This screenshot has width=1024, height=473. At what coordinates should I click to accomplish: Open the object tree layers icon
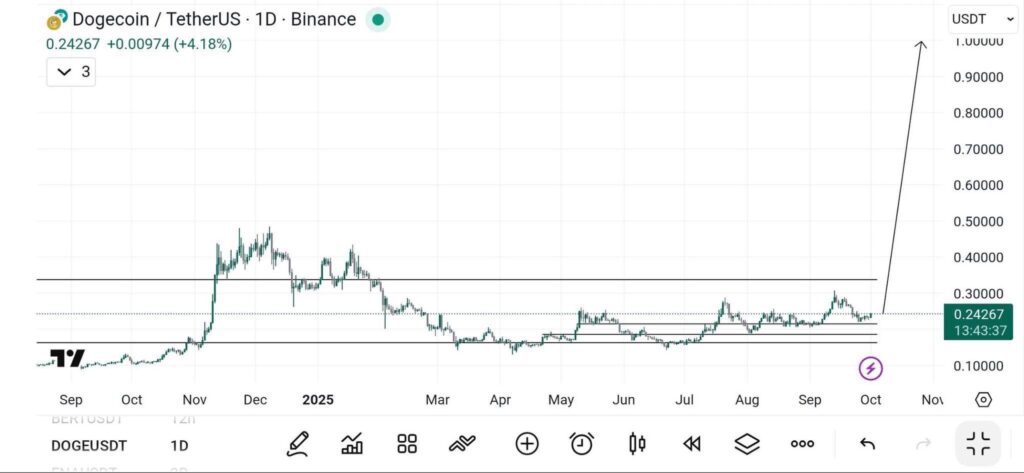pos(746,443)
